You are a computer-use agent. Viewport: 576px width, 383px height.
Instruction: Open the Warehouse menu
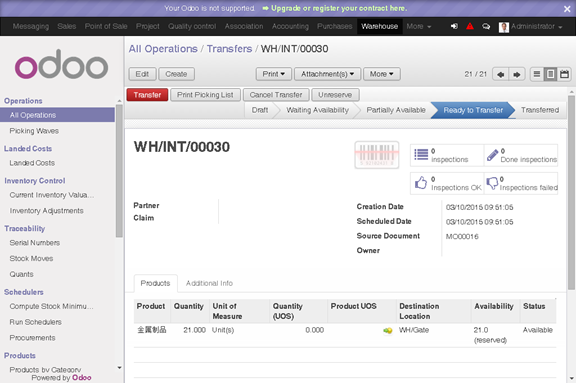pos(379,26)
